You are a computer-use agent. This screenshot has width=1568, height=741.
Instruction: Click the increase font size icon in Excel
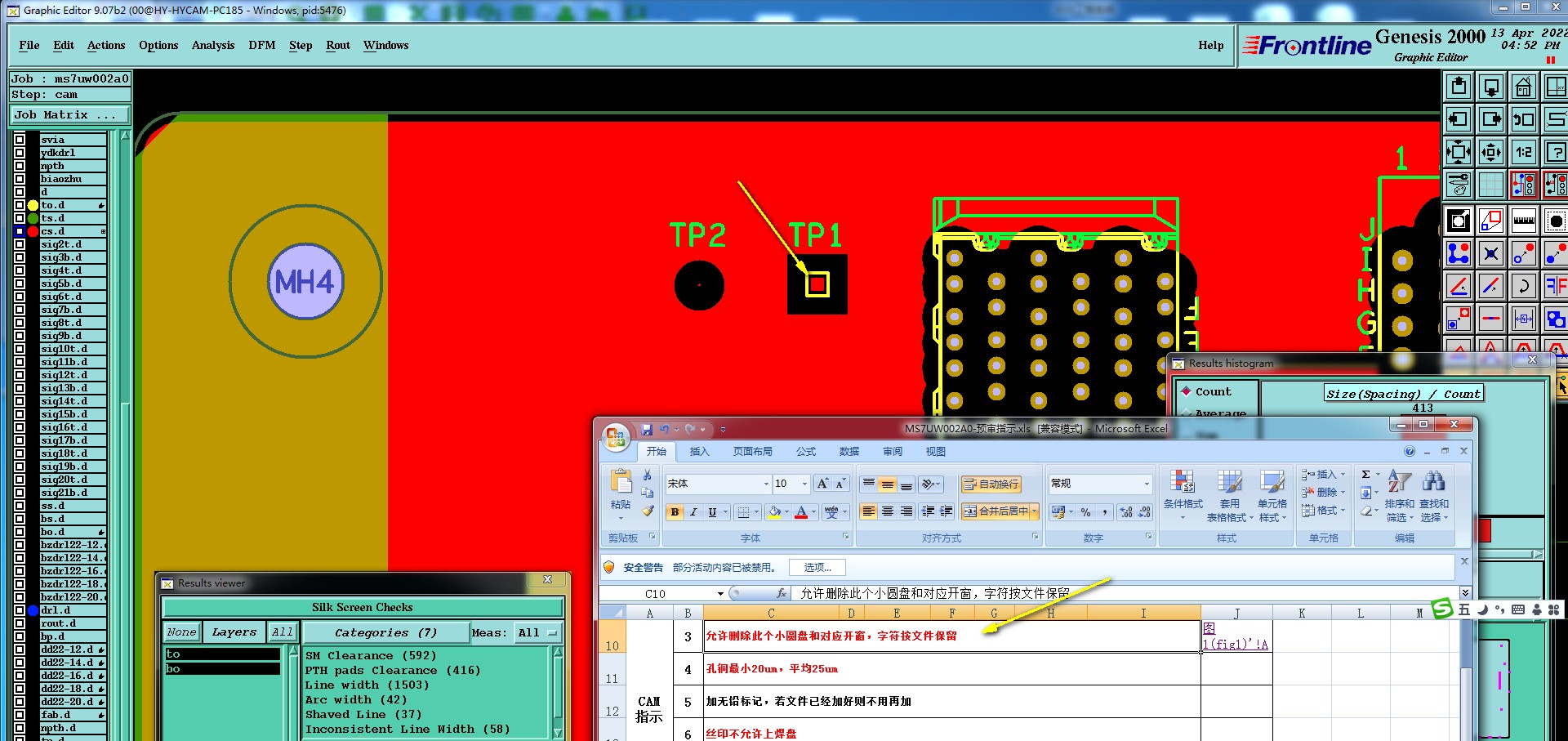[x=822, y=484]
